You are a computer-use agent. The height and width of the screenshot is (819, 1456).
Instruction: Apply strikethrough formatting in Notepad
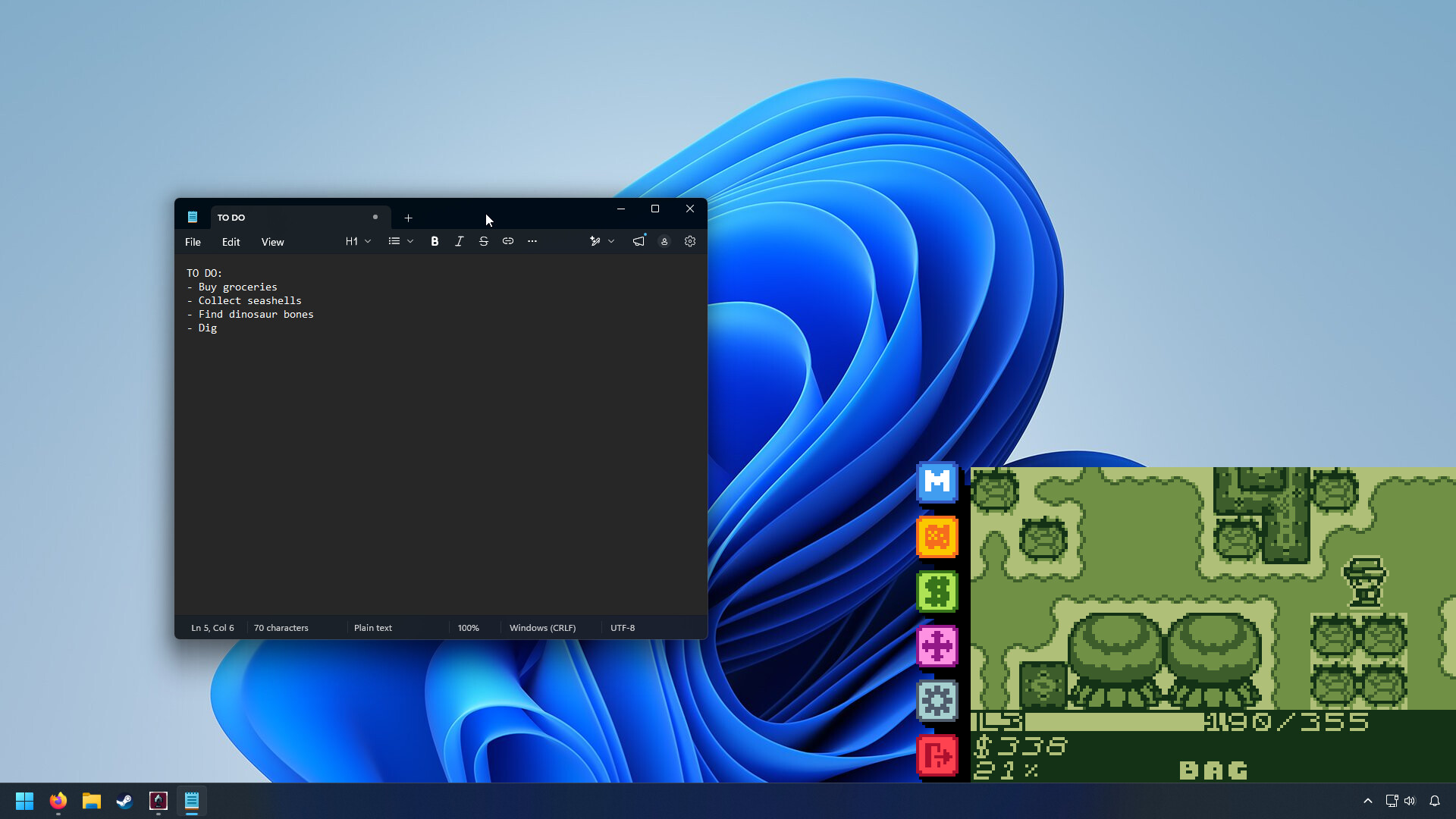click(x=483, y=241)
